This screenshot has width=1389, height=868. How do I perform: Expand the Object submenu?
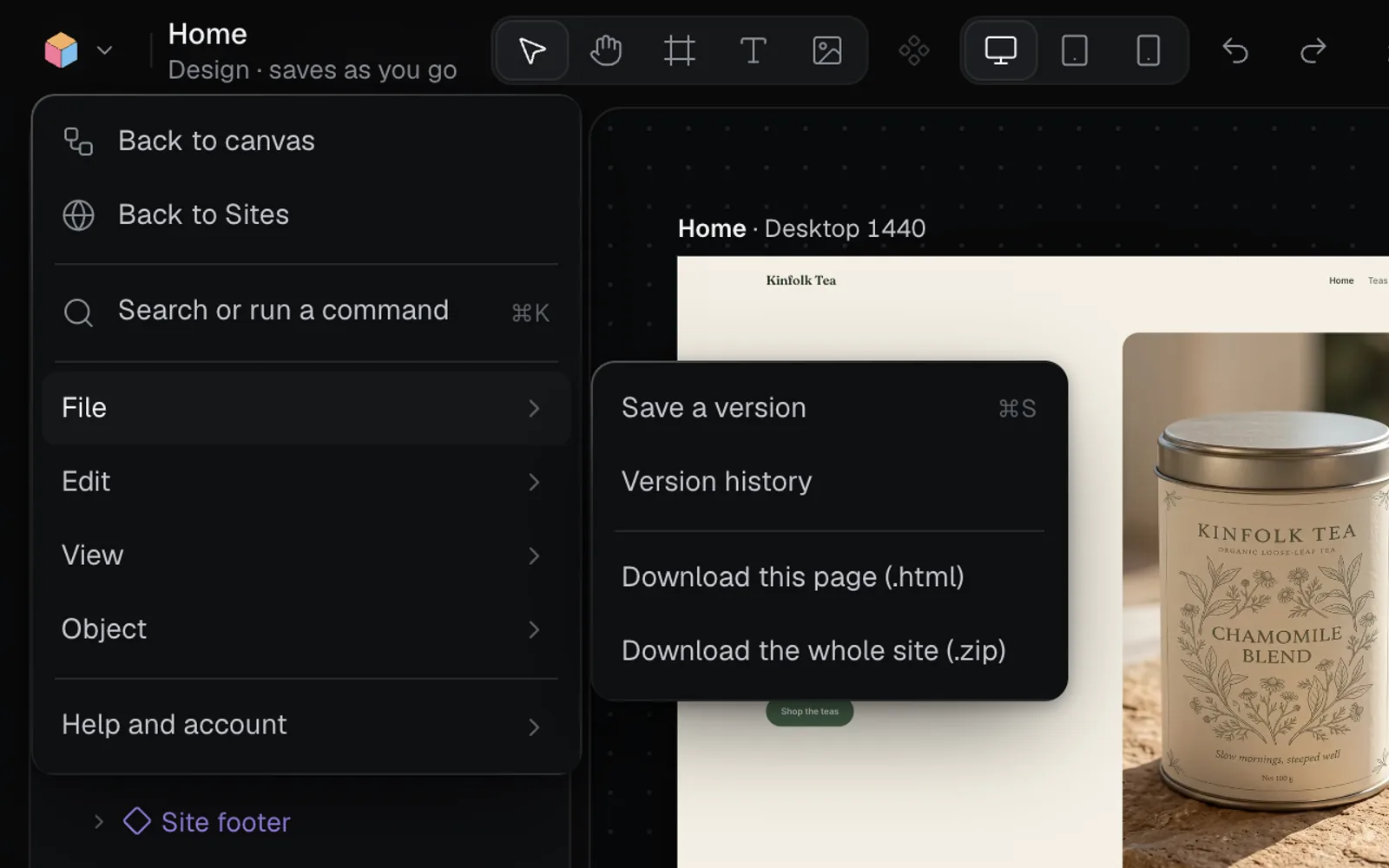[306, 629]
